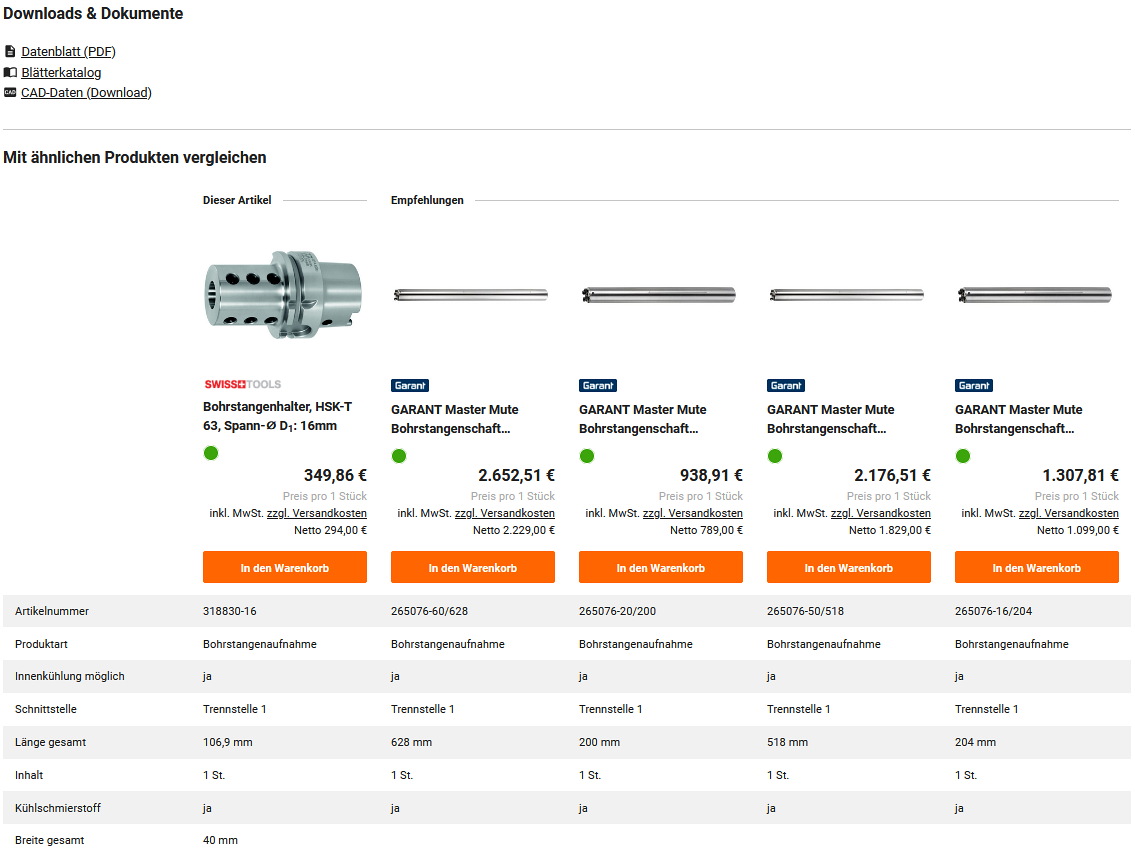Open the GARANT Master Mute title priced 938,91 €
Screen dimensions: 1135x858
(643, 419)
